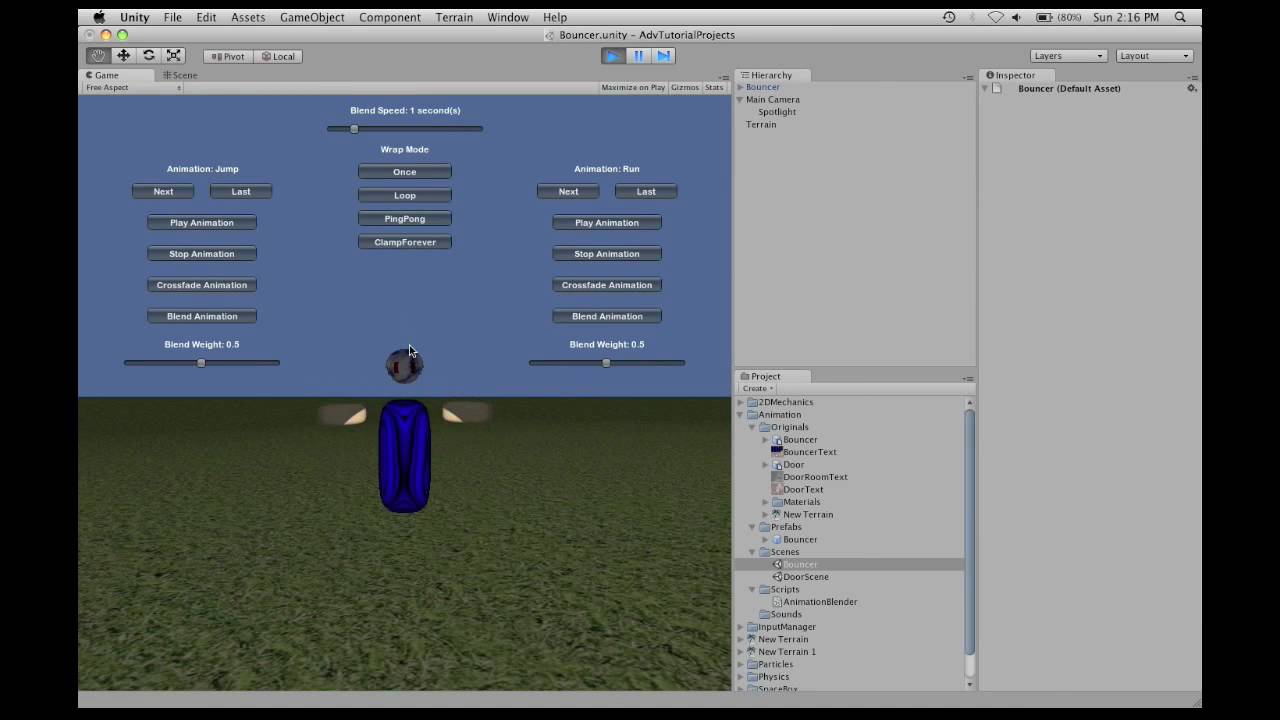
Task: Click the Step frame button
Action: coord(663,56)
